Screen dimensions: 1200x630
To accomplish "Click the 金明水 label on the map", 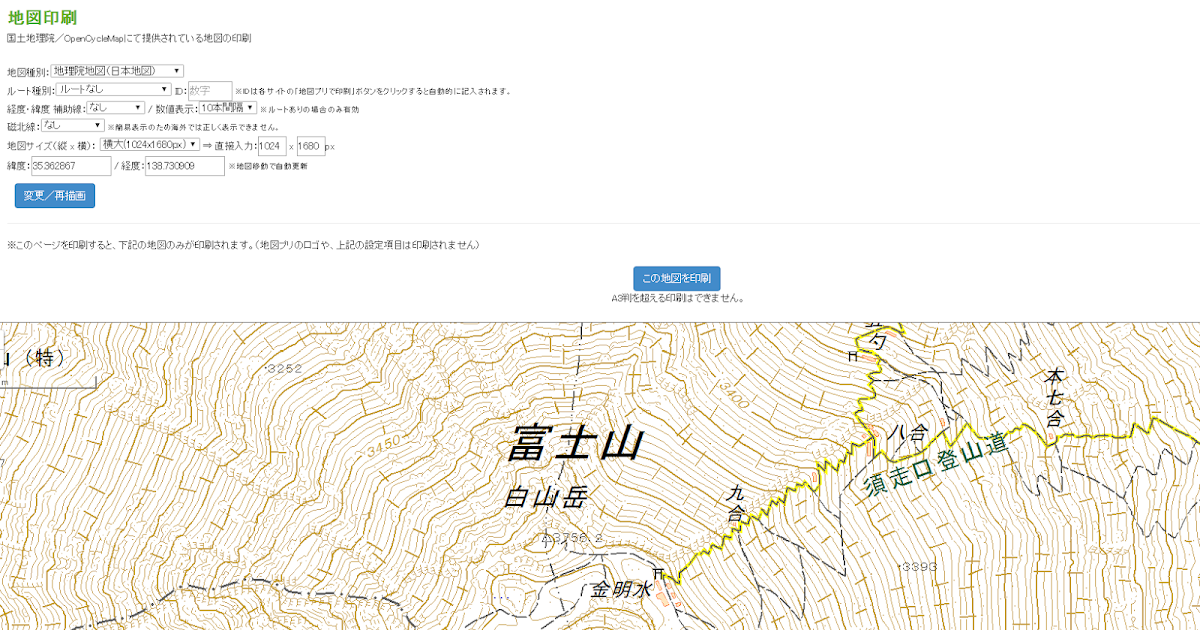I will (x=619, y=591).
